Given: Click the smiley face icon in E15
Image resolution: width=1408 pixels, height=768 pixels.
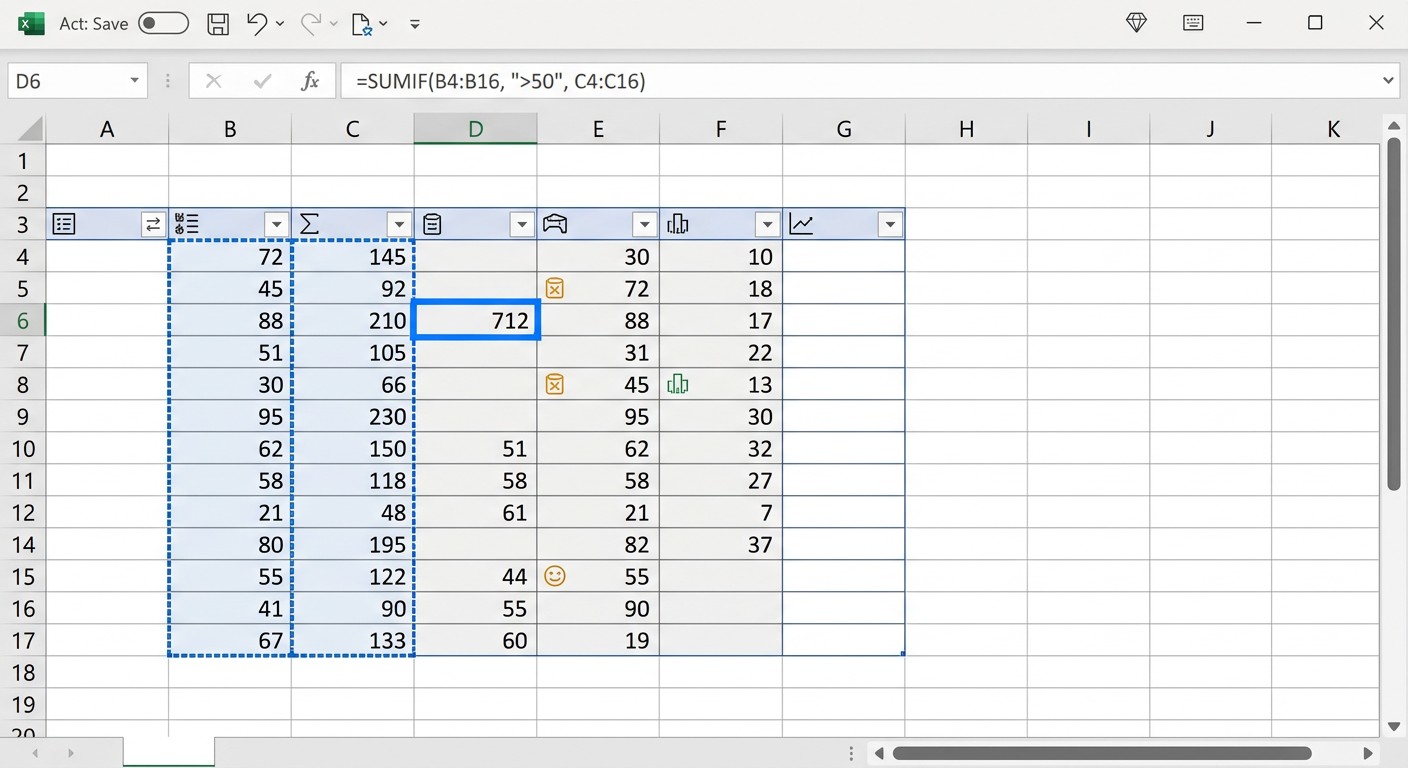Looking at the screenshot, I should click(555, 576).
